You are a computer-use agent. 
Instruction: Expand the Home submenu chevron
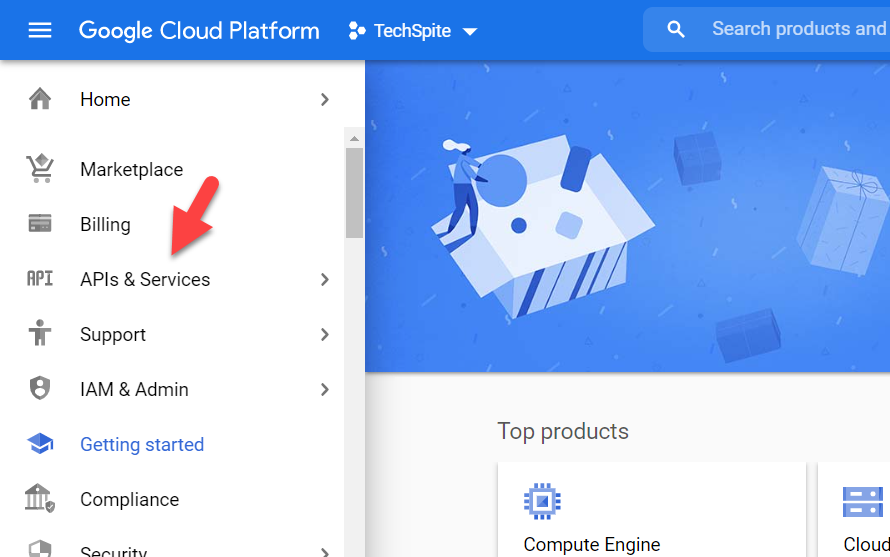point(324,100)
